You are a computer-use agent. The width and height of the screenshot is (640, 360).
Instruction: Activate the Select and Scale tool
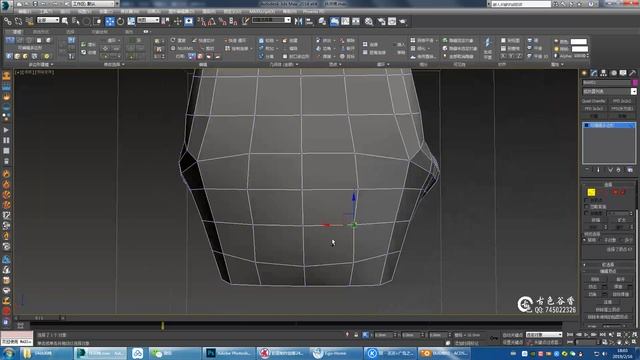click(x=131, y=21)
